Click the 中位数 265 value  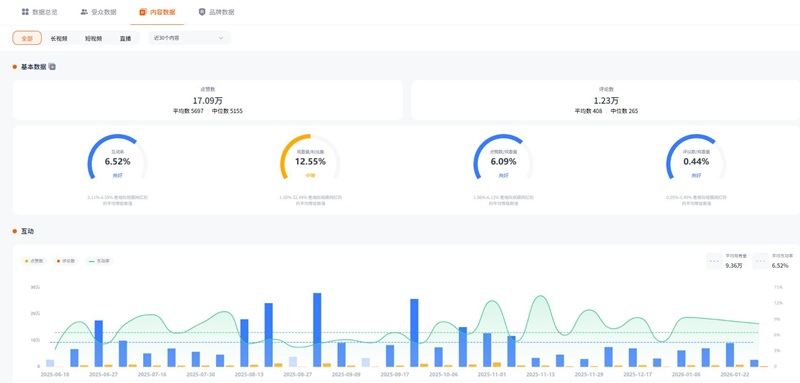[624, 111]
